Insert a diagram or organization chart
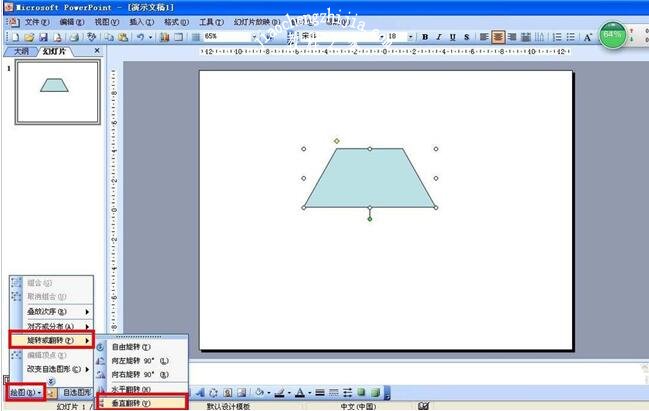 pos(213,392)
